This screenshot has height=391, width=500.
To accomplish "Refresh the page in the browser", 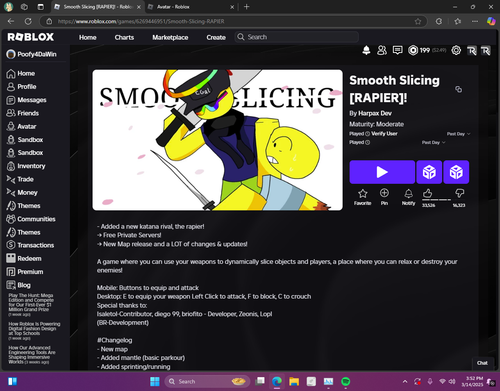I will [x=28, y=21].
